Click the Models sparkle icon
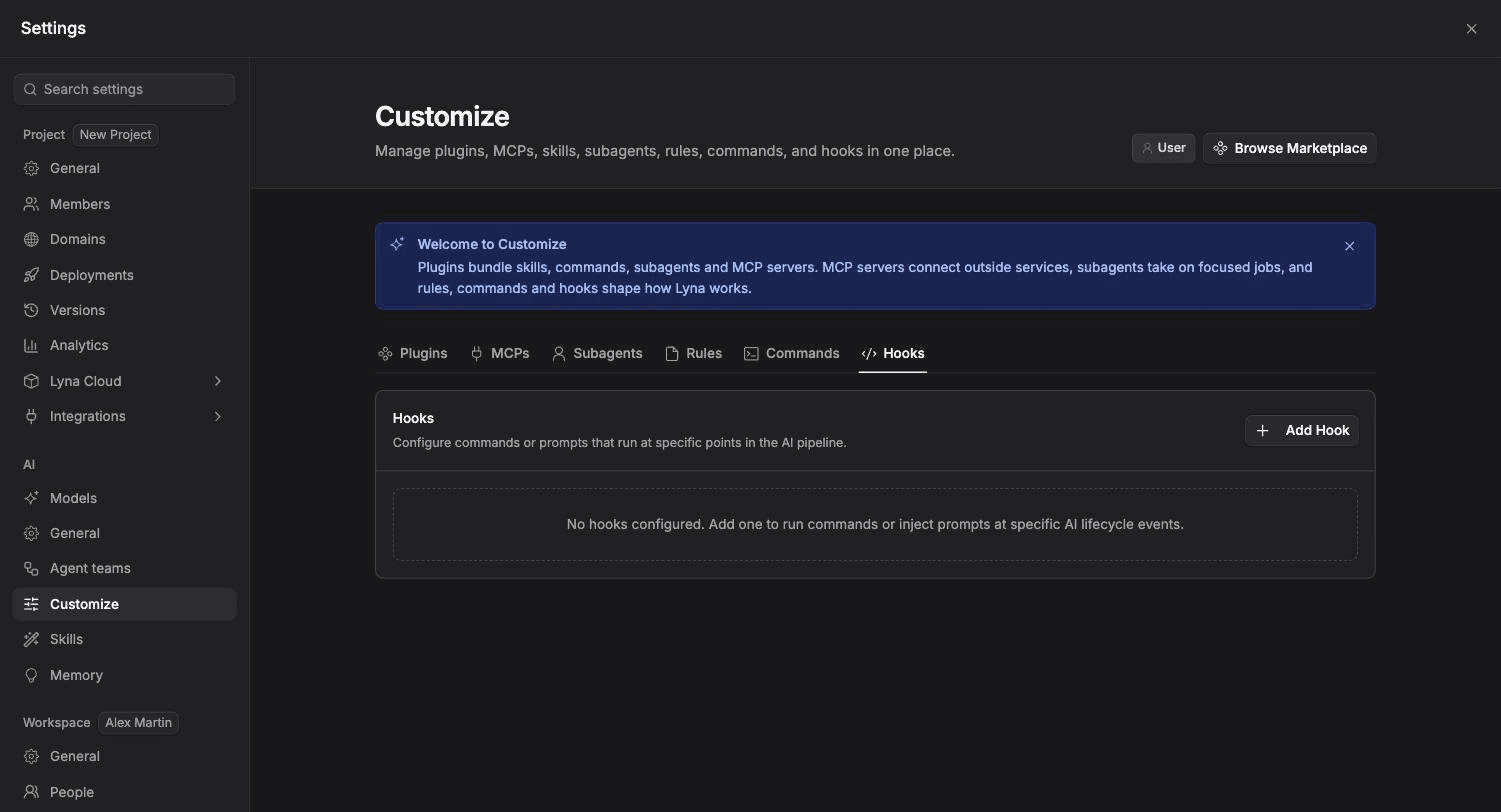Screen dimensions: 1501x812 [x=31, y=498]
